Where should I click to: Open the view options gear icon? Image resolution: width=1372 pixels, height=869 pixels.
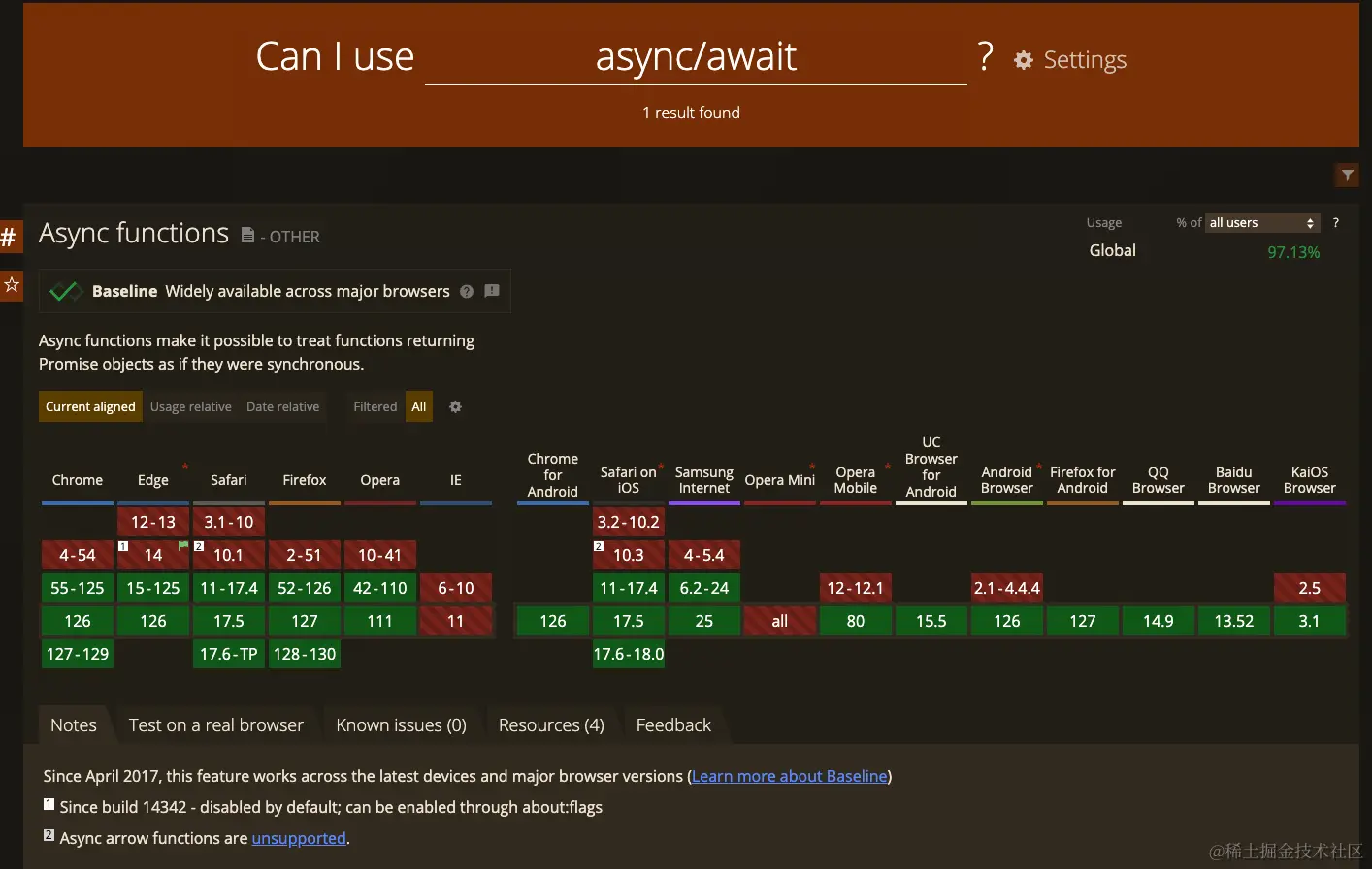coord(455,407)
